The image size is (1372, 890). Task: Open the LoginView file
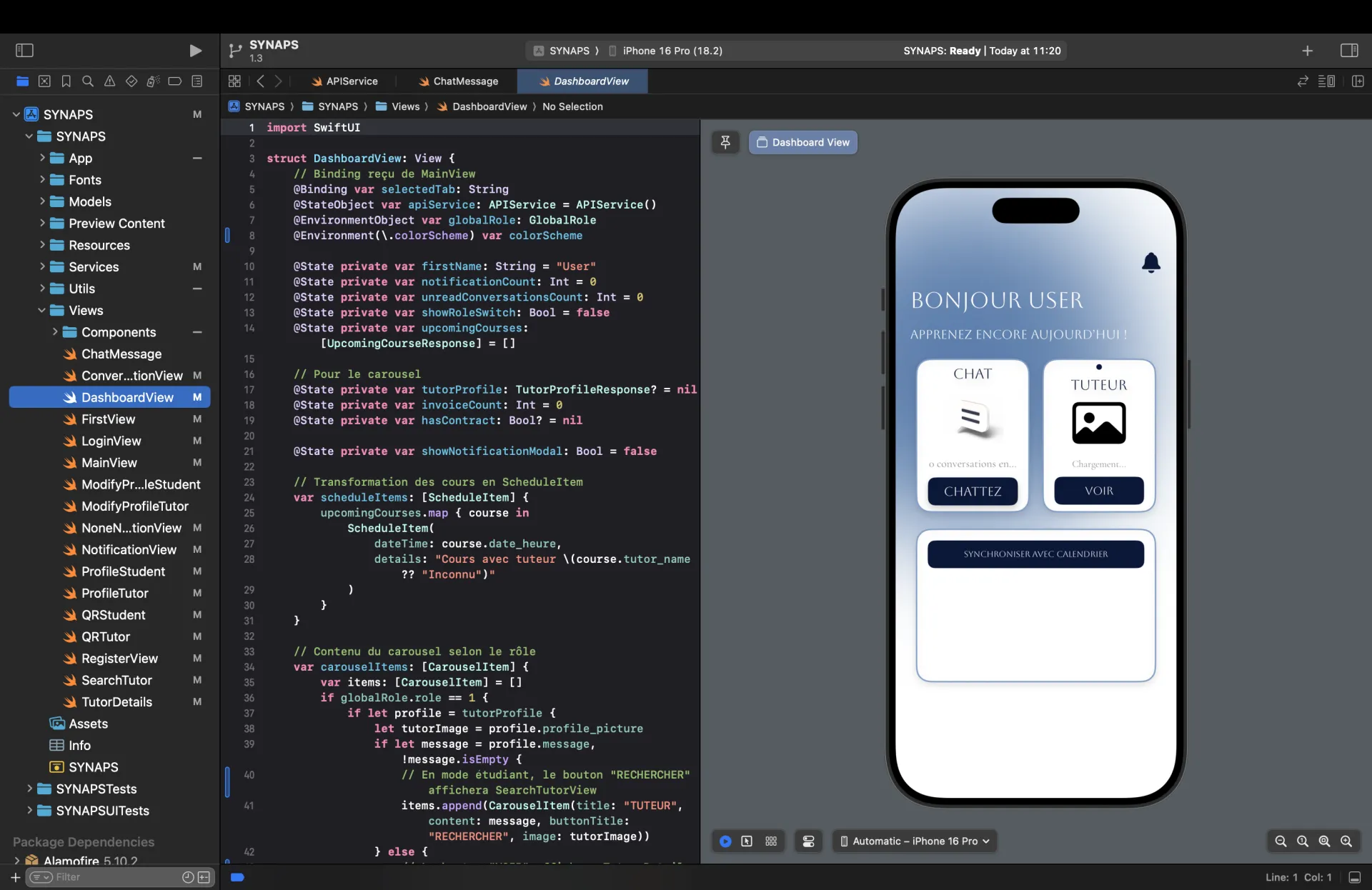click(x=109, y=441)
